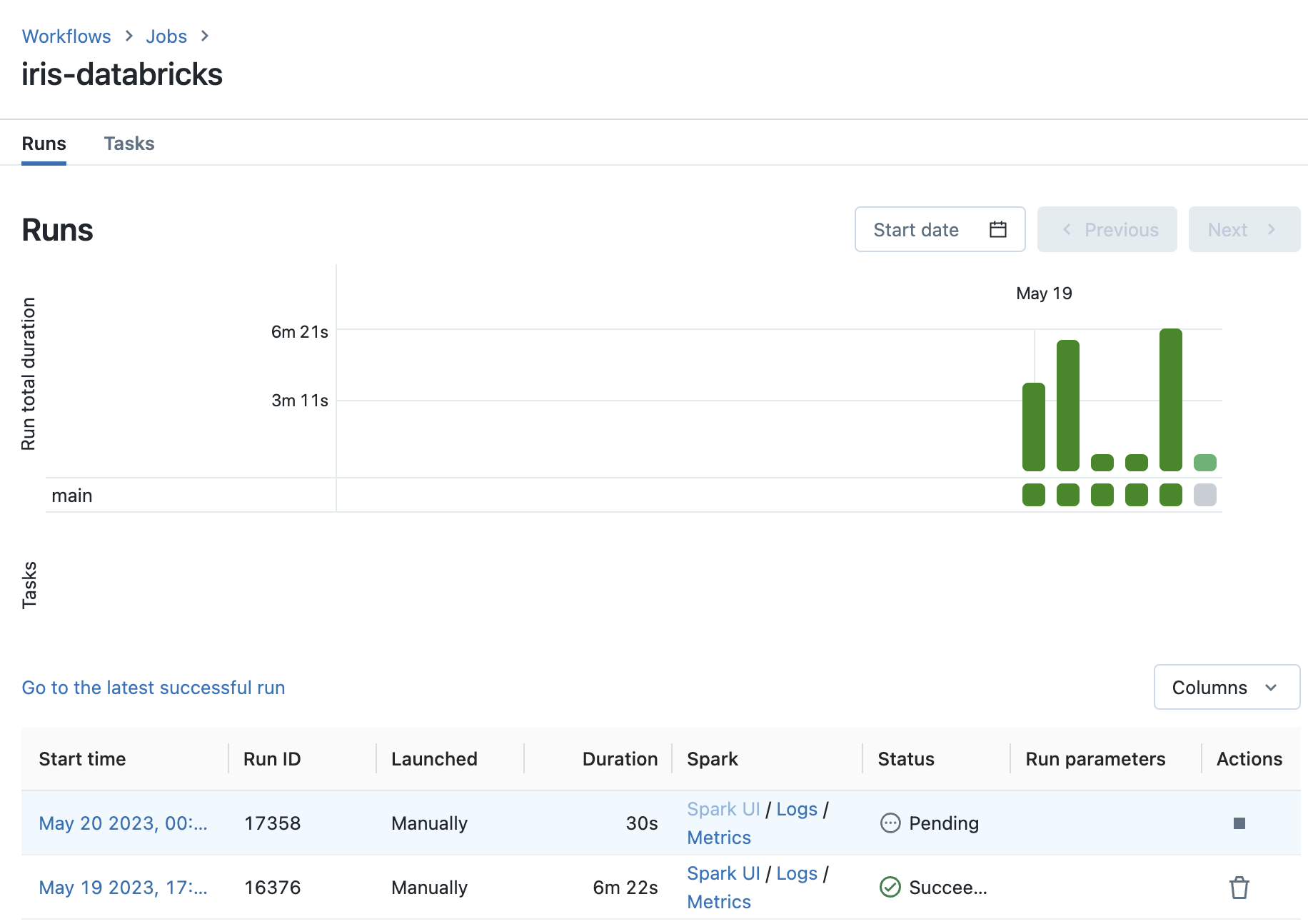Switch to the Tasks tab
The image size is (1308, 924).
pos(129,143)
